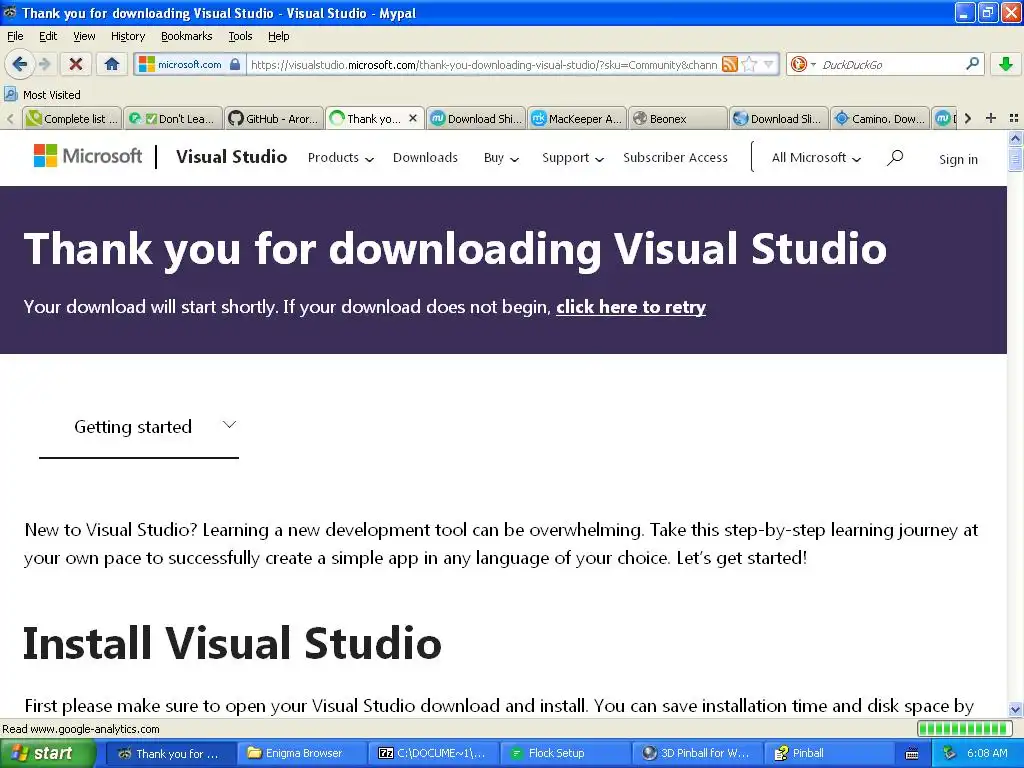Switch to the 'Don't Lea...' tab
This screenshot has height=768, width=1024.
click(173, 118)
